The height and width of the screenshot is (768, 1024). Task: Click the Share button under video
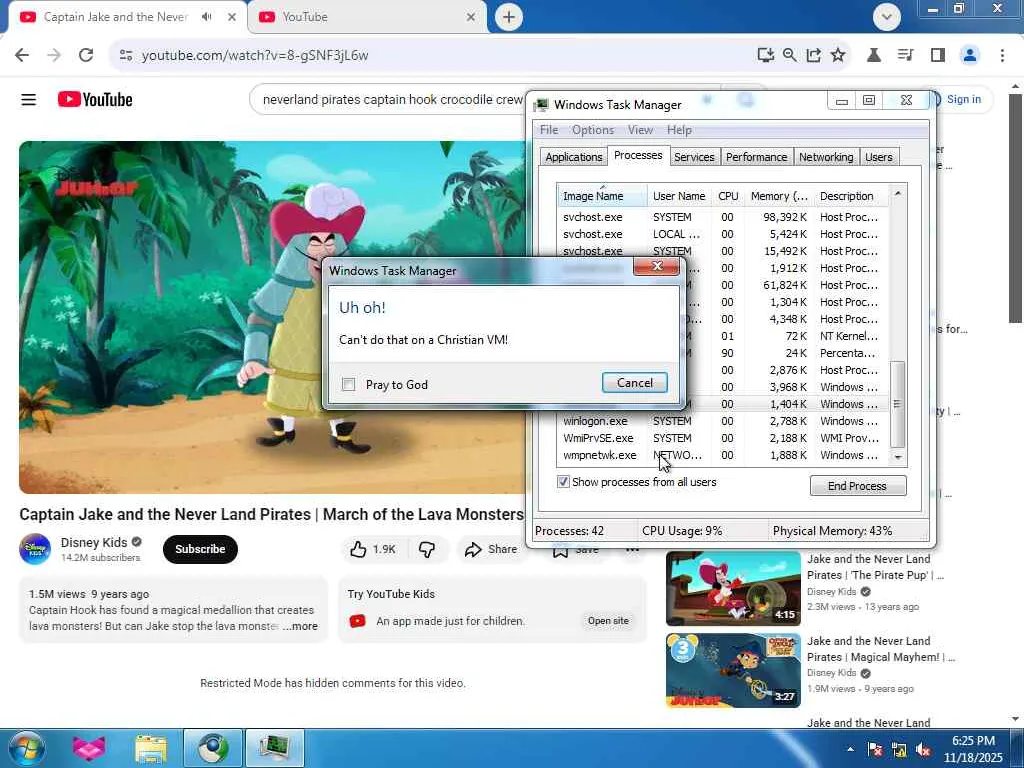click(491, 549)
